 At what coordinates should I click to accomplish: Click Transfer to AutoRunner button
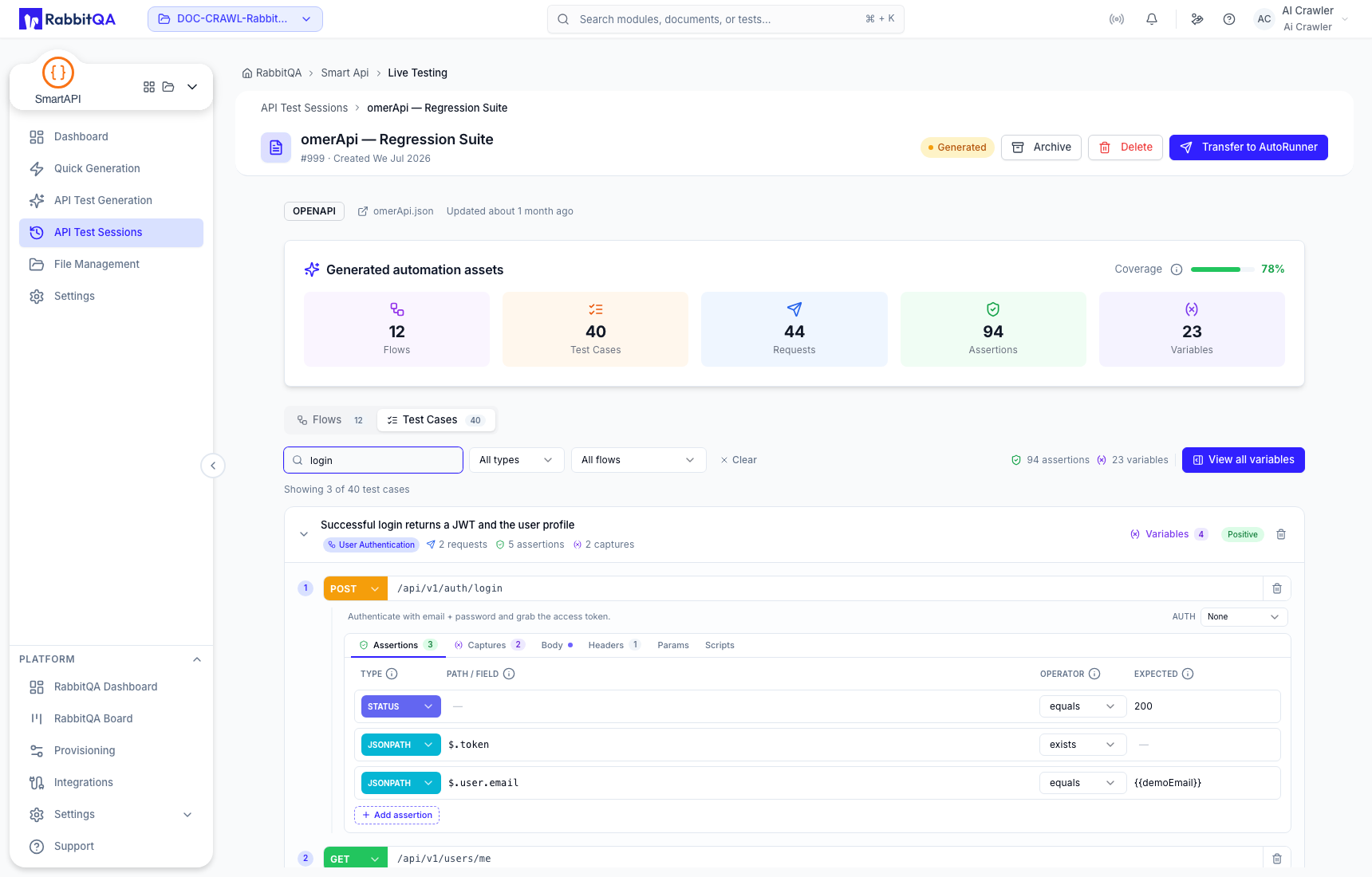tap(1248, 147)
